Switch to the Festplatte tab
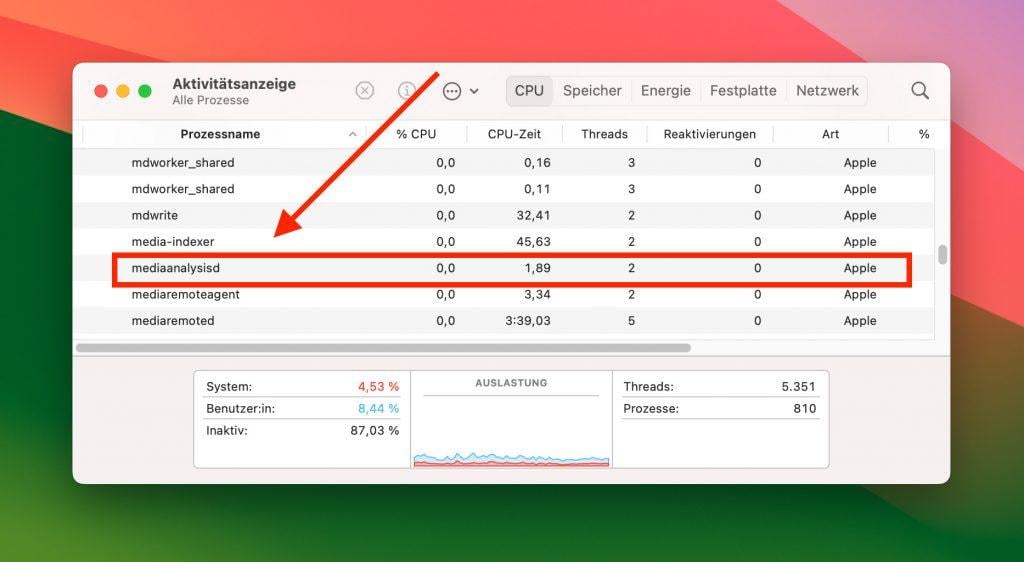1024x562 pixels. (x=743, y=91)
